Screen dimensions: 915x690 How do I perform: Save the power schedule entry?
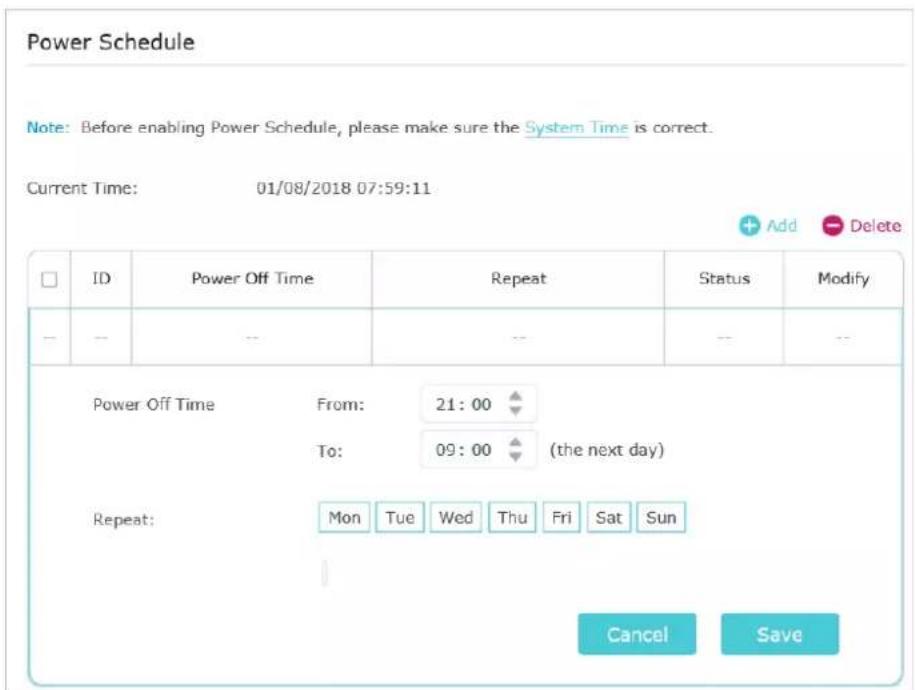[780, 634]
